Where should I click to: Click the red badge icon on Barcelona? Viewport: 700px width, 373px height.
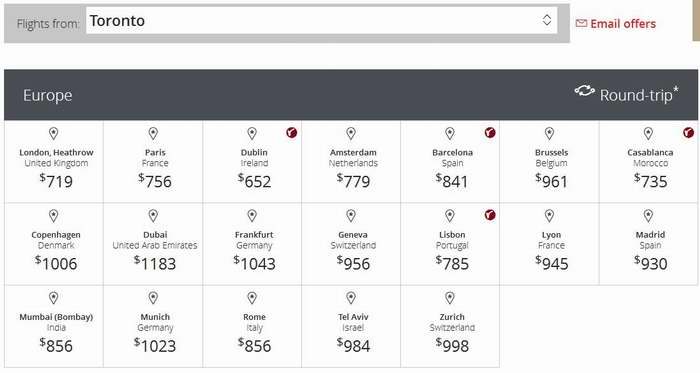pyautogui.click(x=490, y=133)
